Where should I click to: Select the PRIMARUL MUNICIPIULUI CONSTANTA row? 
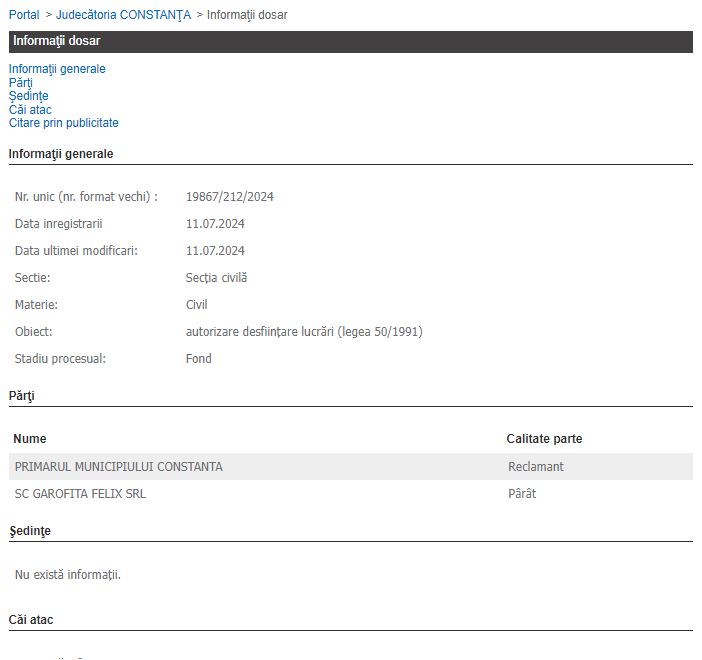pyautogui.click(x=119, y=467)
